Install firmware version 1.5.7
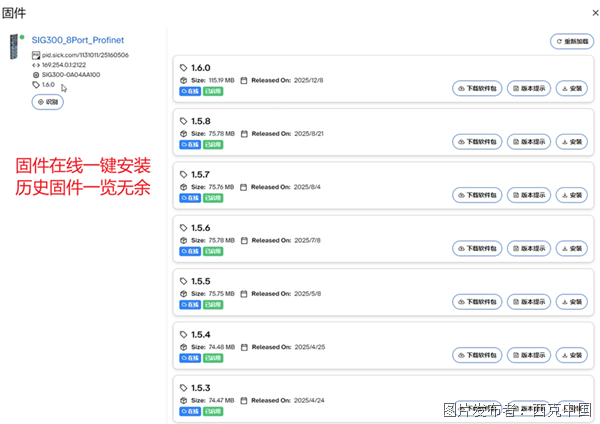This screenshot has height=424, width=600. 571,195
